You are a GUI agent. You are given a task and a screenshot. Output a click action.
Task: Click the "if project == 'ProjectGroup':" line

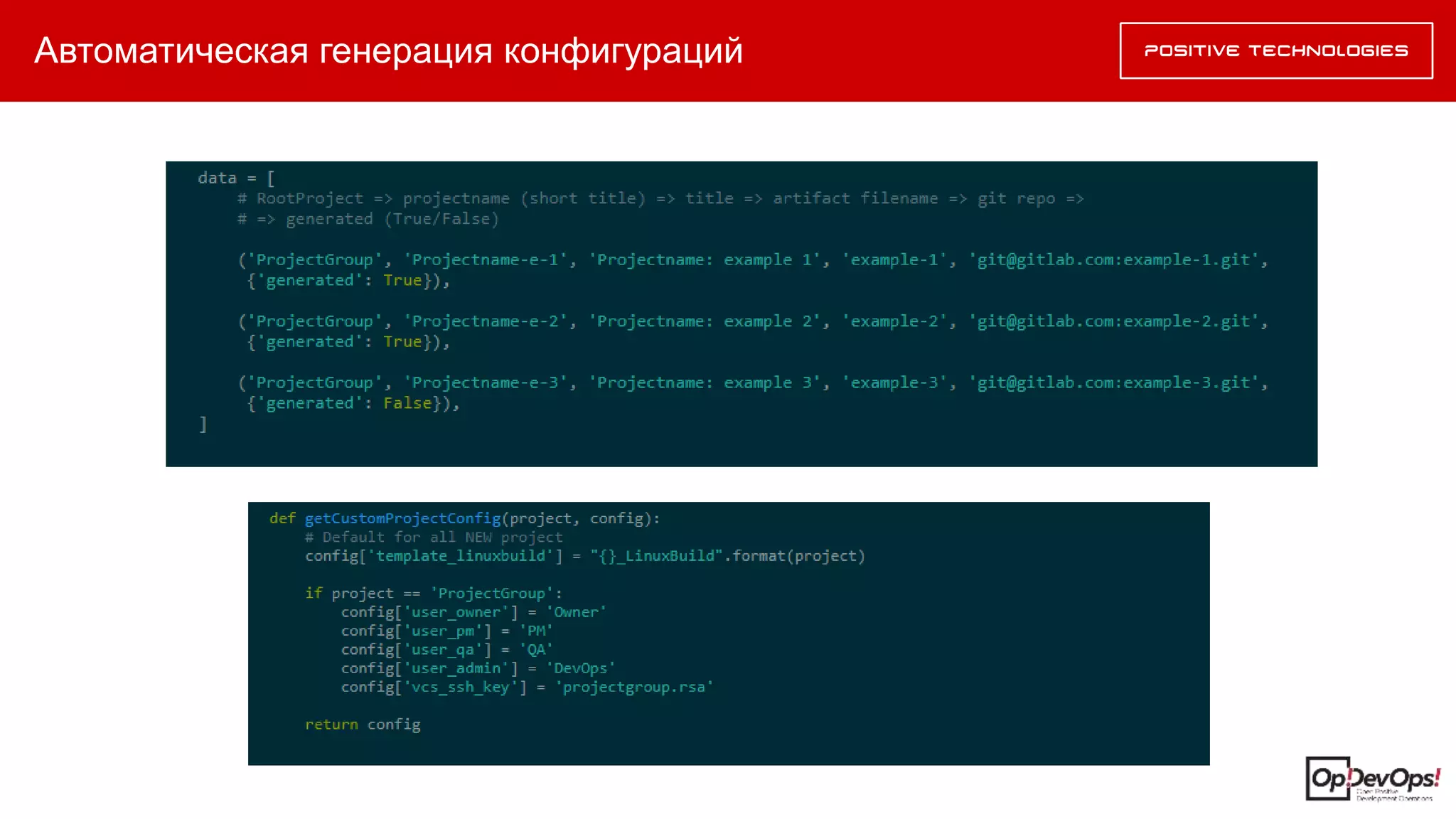point(434,593)
